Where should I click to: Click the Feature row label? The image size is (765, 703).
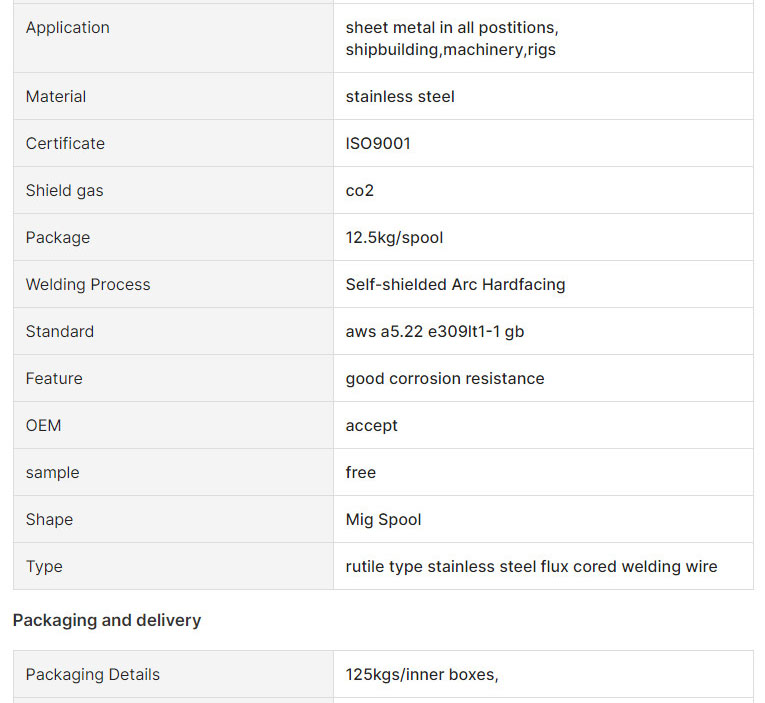[x=54, y=379]
